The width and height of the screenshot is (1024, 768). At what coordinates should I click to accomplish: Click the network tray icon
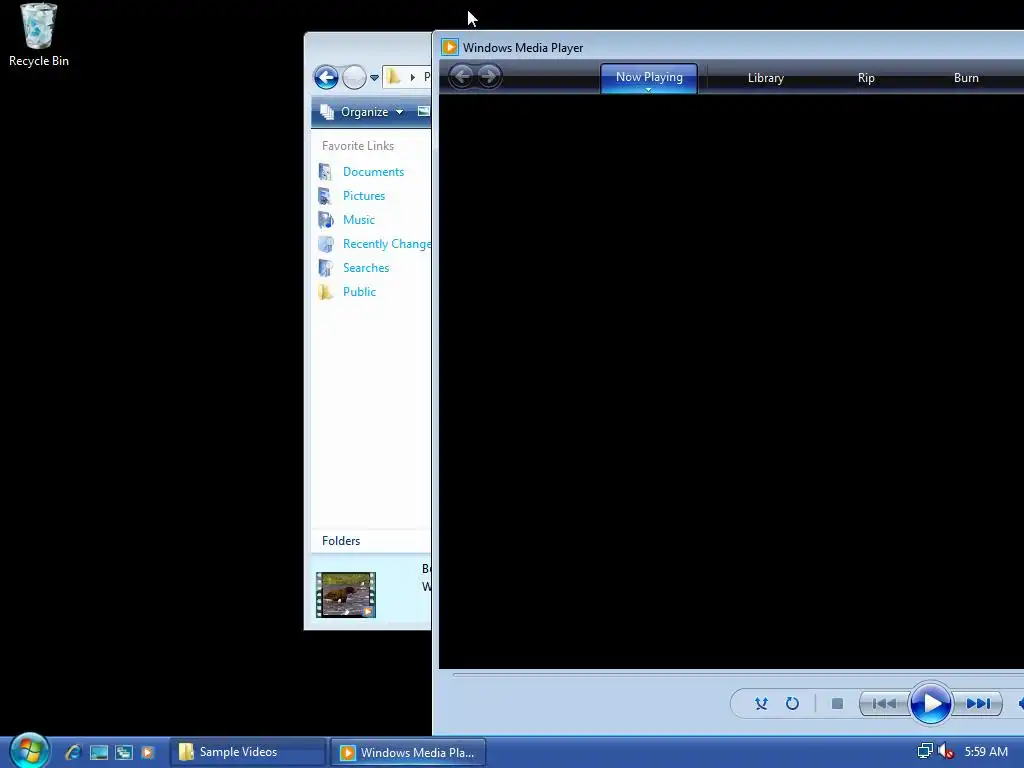(925, 751)
